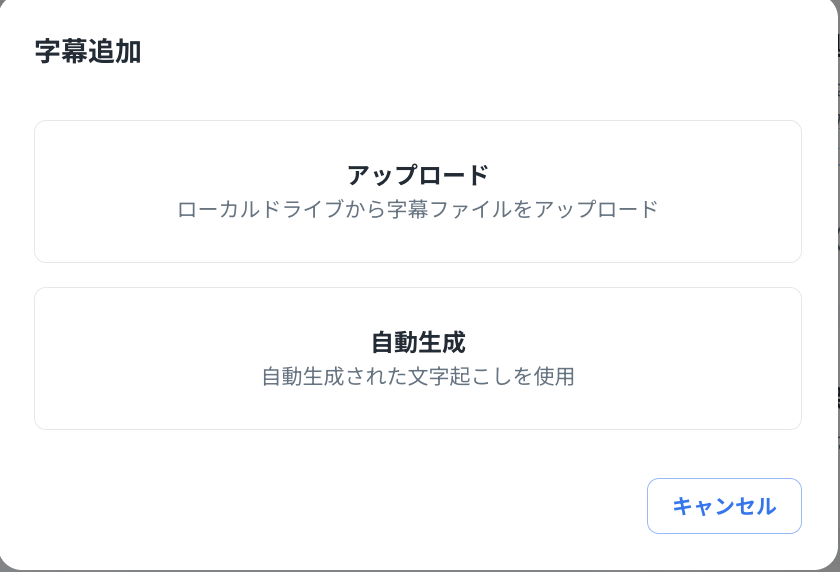Choose 自動生成 to add subtitles
Viewport: 840px width, 572px height.
point(418,358)
